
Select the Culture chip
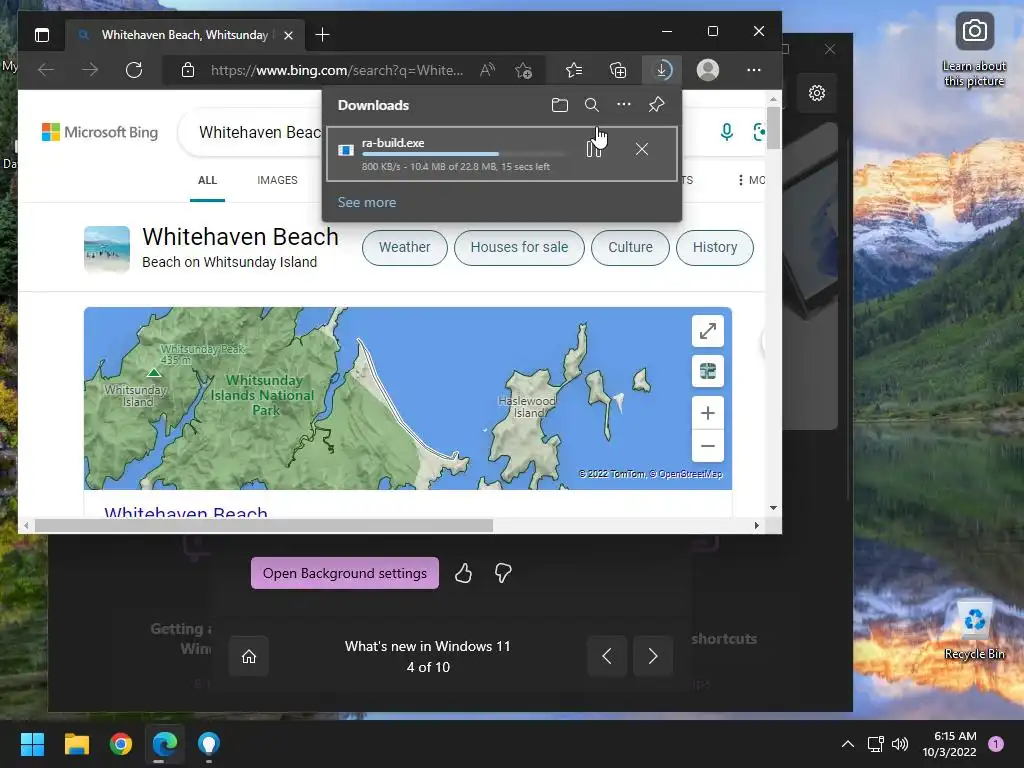[x=630, y=248]
